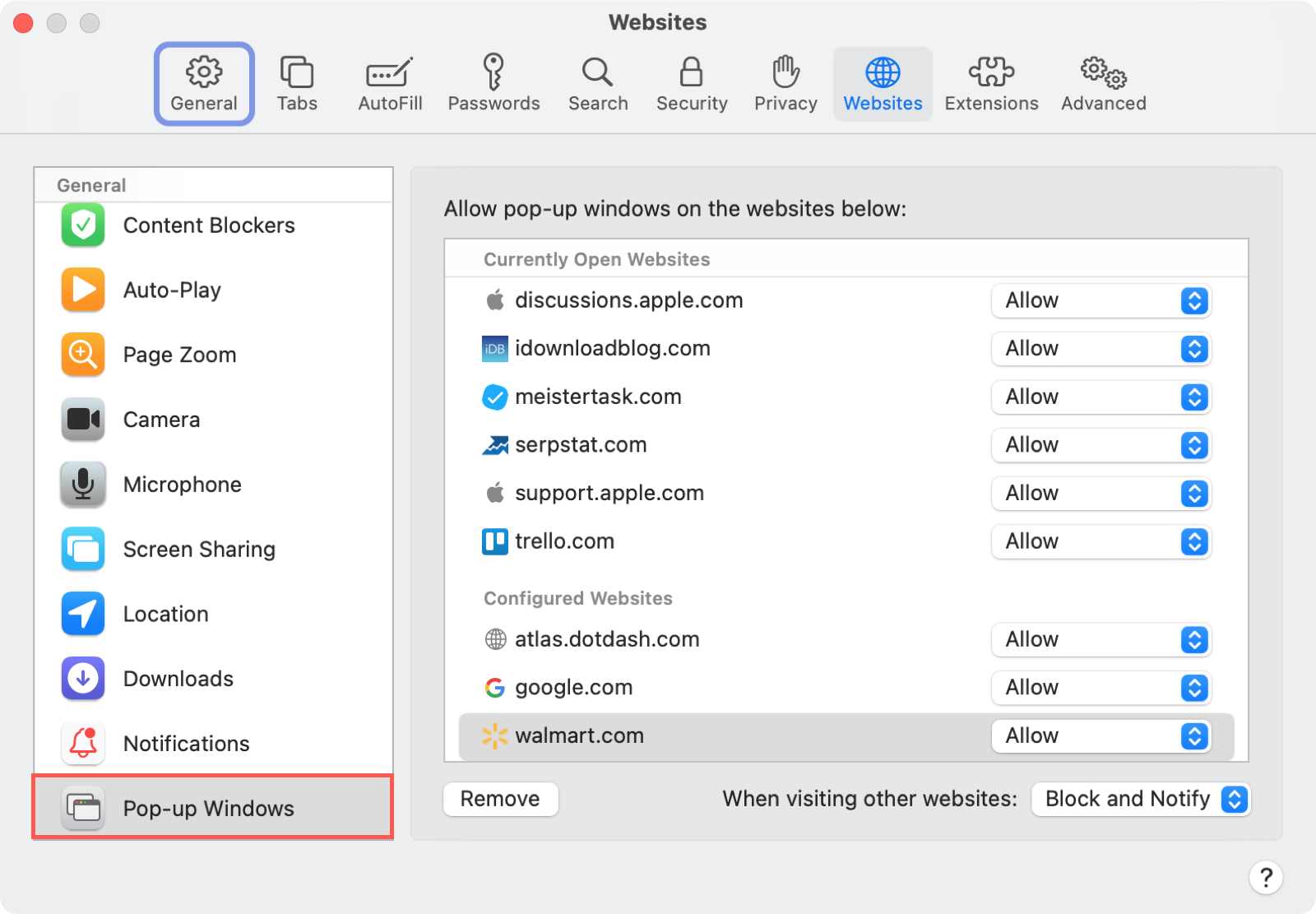Open Allow dropdown for atlas.dotdash.com

coord(1101,639)
